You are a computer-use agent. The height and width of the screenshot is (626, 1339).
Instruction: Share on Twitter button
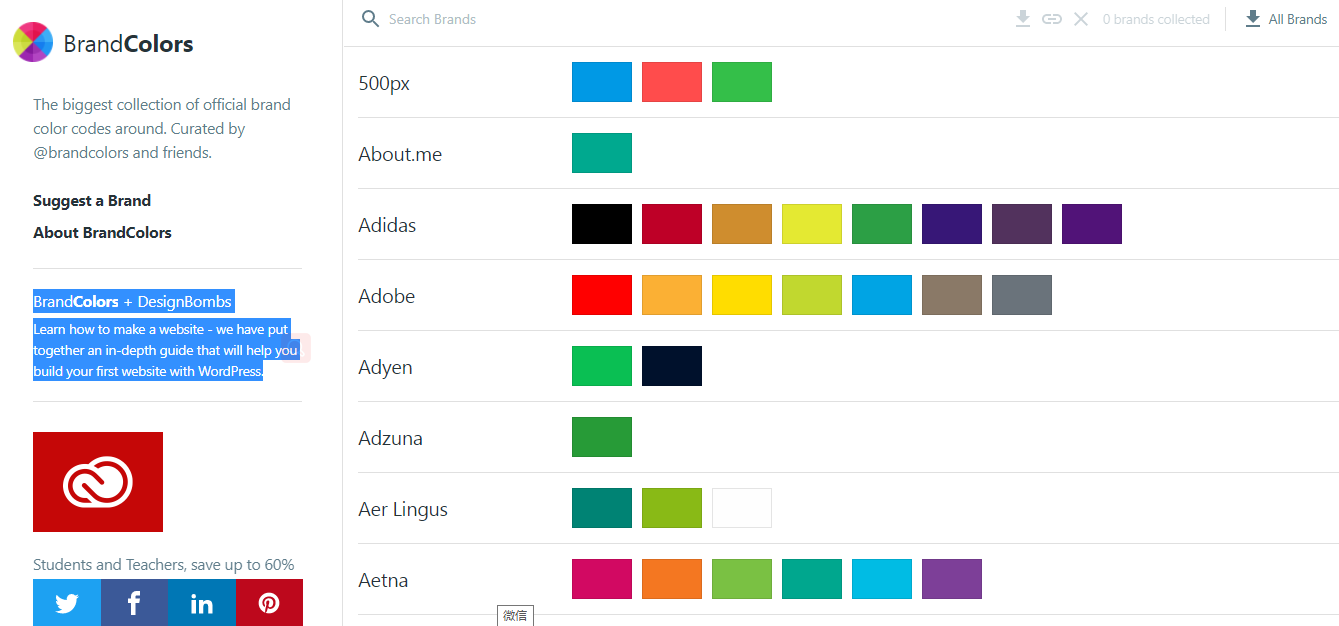(x=67, y=603)
